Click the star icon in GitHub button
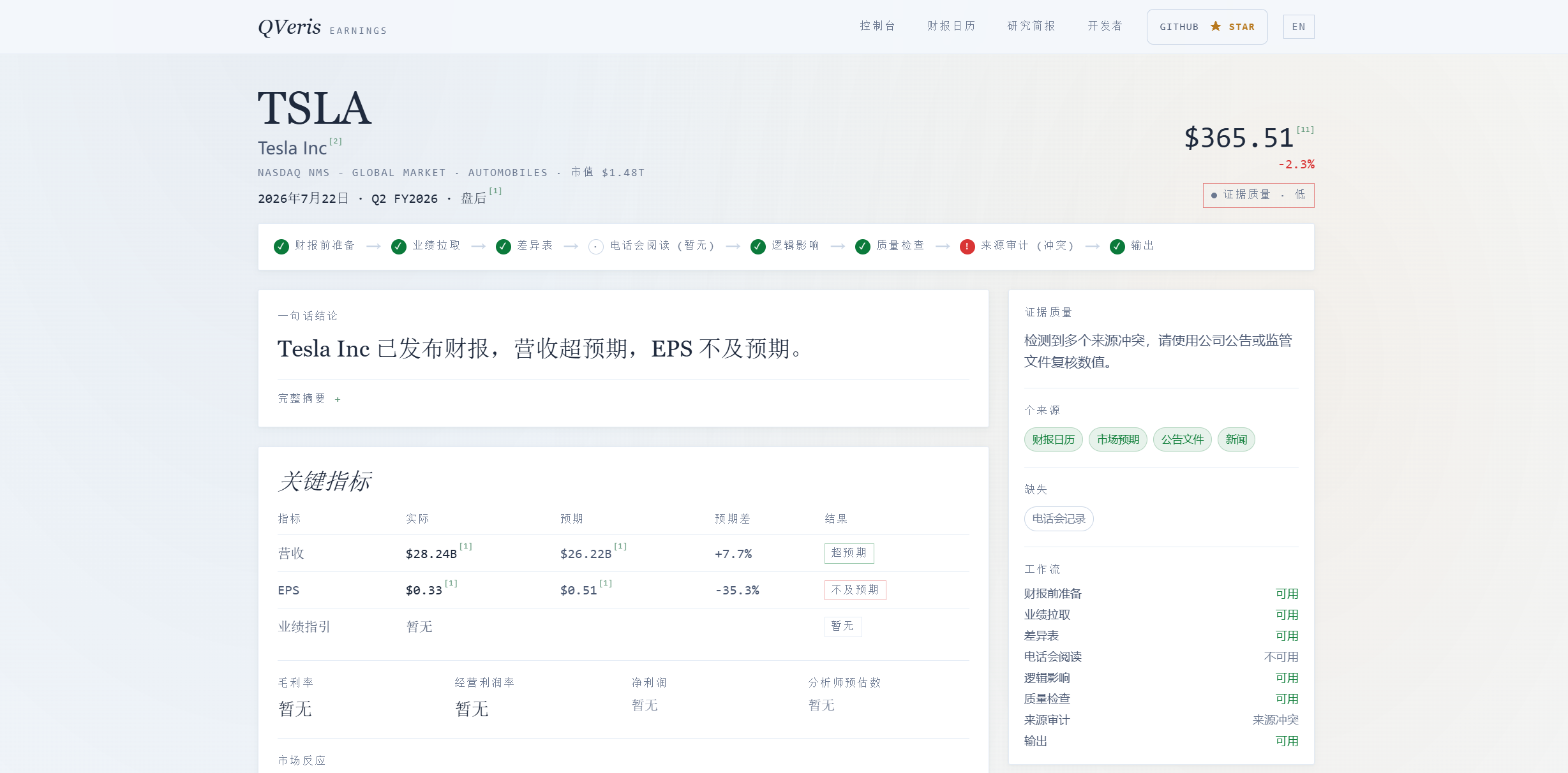Screen dimensions: 1568x773 1216,26
